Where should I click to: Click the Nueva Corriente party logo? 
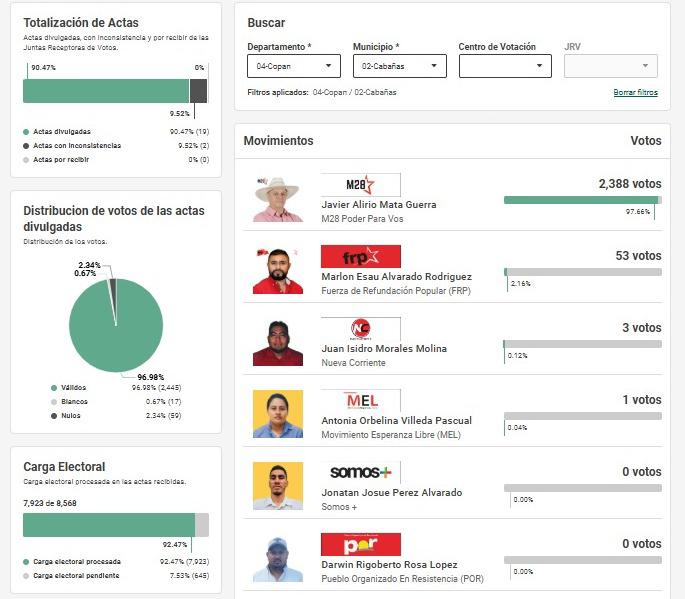tap(360, 329)
